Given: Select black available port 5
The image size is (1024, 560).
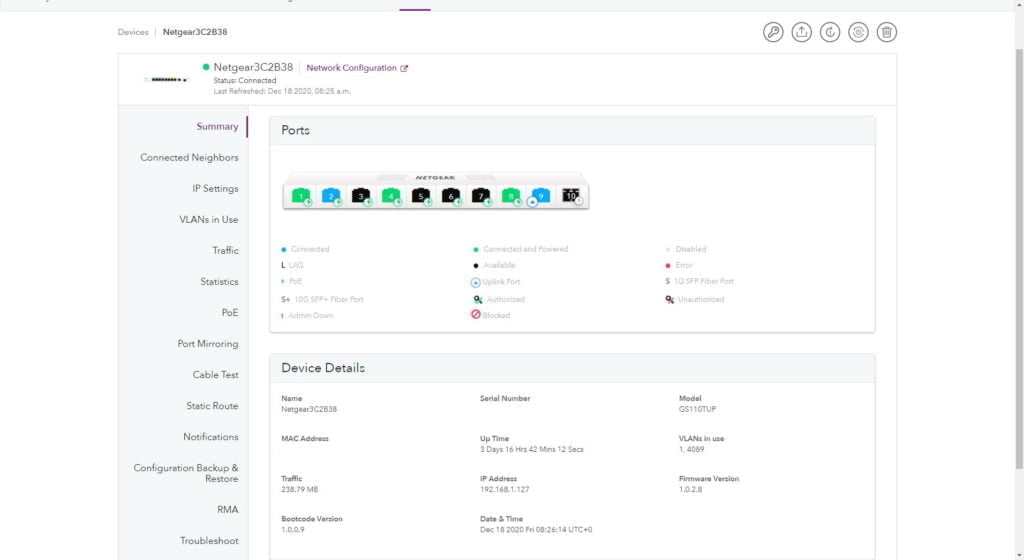Looking at the screenshot, I should pyautogui.click(x=421, y=196).
